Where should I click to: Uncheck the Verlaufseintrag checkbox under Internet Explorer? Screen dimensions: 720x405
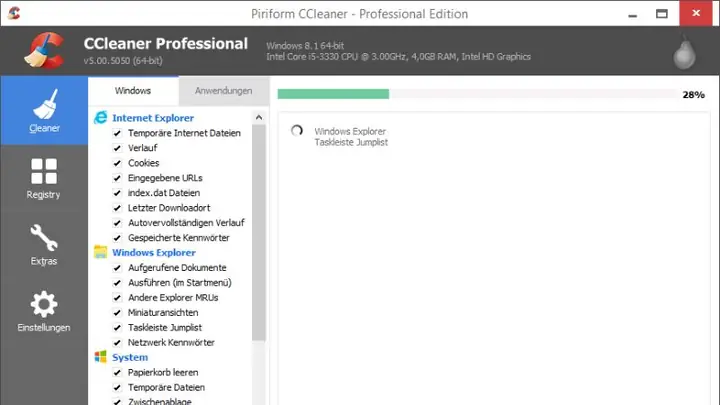[x=117, y=148]
